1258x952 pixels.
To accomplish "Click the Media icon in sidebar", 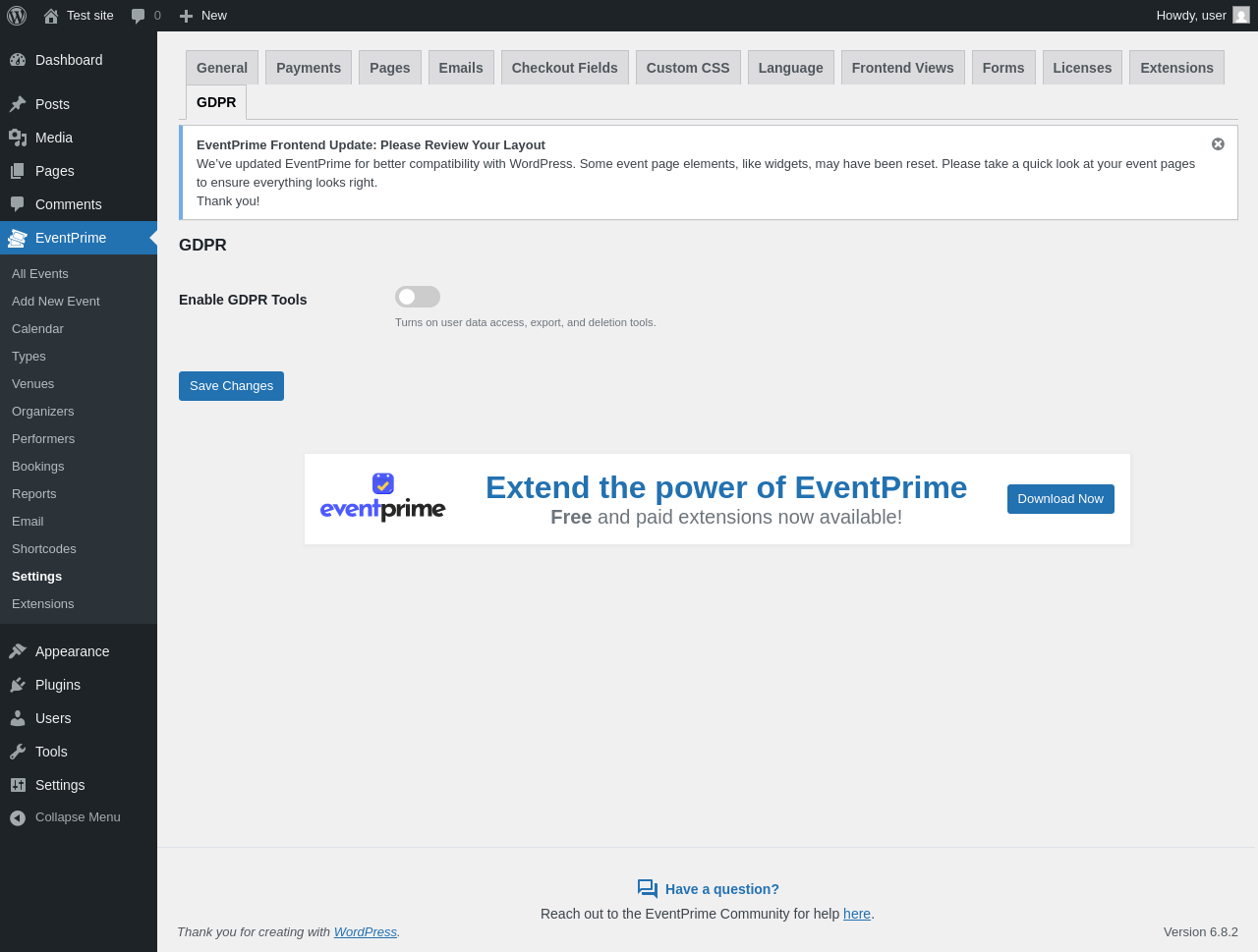I will (18, 138).
